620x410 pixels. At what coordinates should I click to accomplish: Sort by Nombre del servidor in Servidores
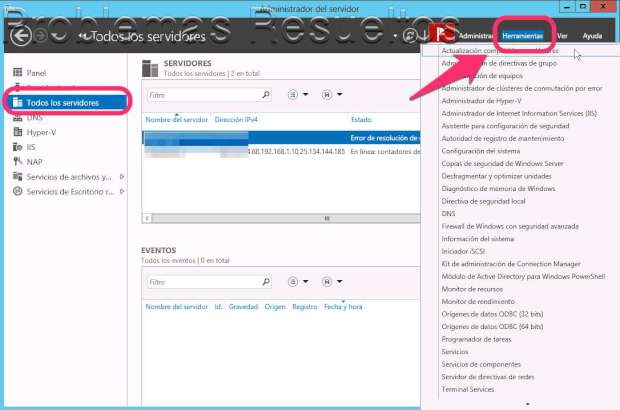tap(176, 119)
